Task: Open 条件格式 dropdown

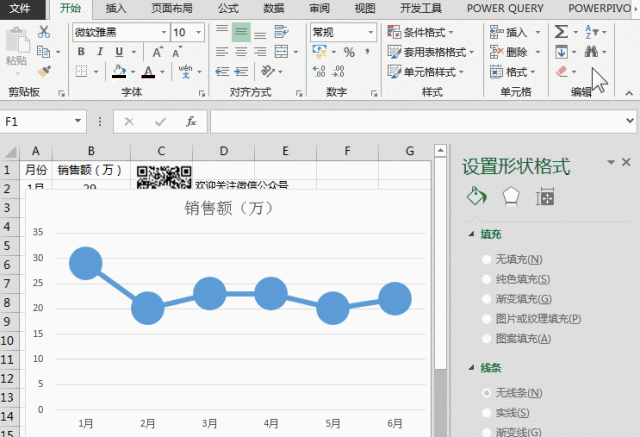Action: (420, 32)
